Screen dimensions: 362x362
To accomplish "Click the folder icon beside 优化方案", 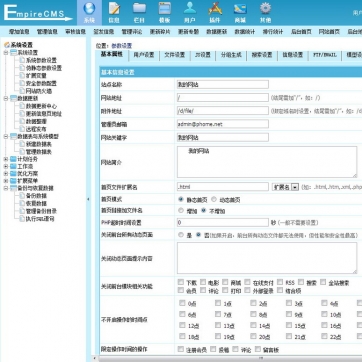I will [x=13, y=174].
